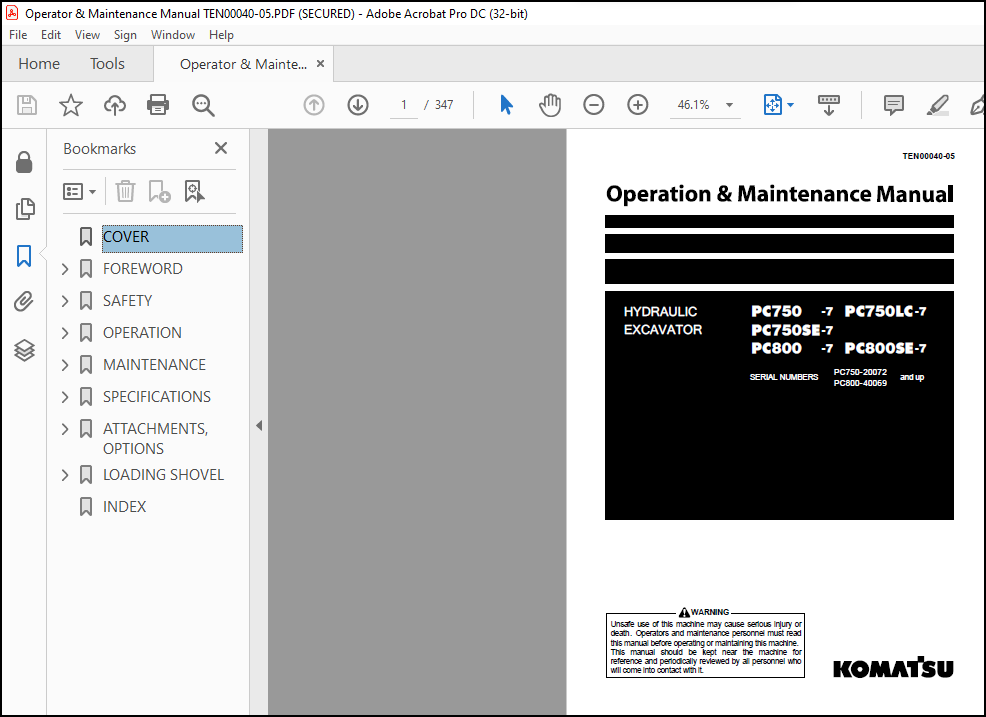Add document to starred favorites
Screen dimensions: 986x717
(x=70, y=105)
